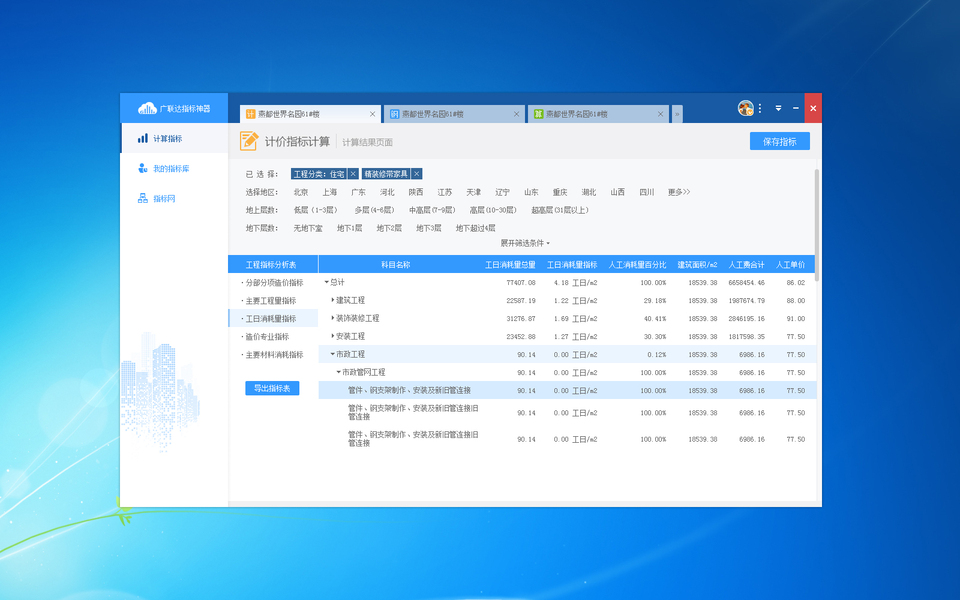Expand filters with 展开筛选条件
This screenshot has height=600, width=960.
click(525, 243)
